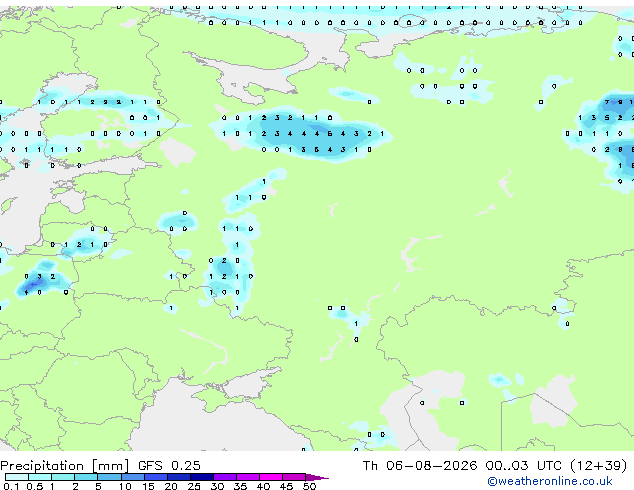
Task: Click the legend value '30'
Action: click(217, 486)
